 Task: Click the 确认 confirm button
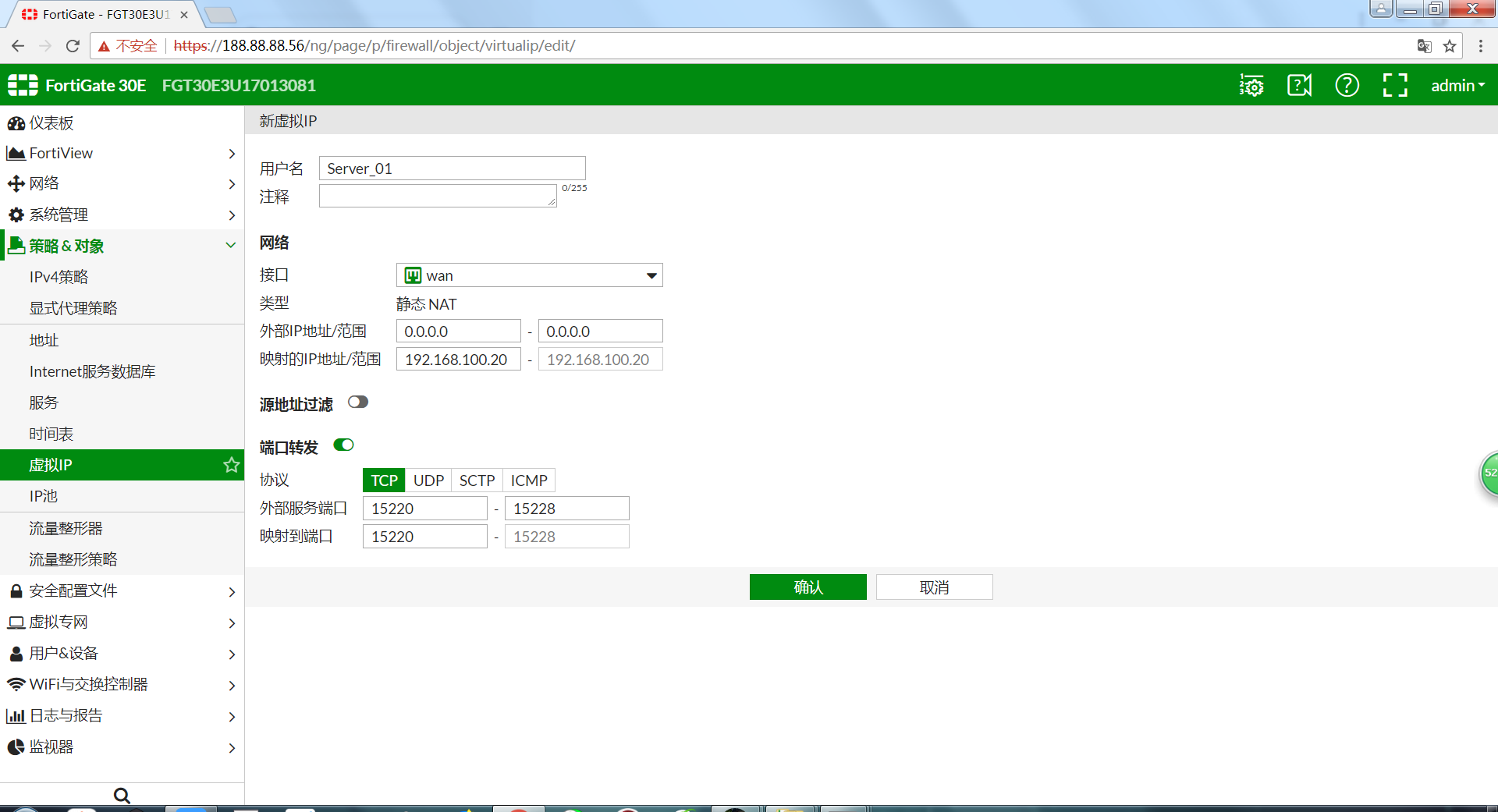coord(808,587)
